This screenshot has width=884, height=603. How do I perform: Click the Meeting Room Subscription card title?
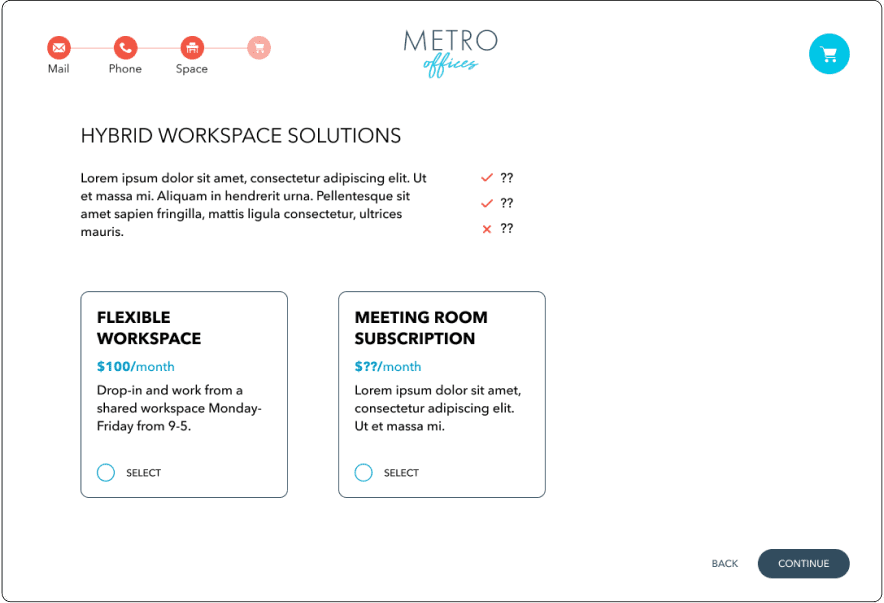[x=421, y=328]
